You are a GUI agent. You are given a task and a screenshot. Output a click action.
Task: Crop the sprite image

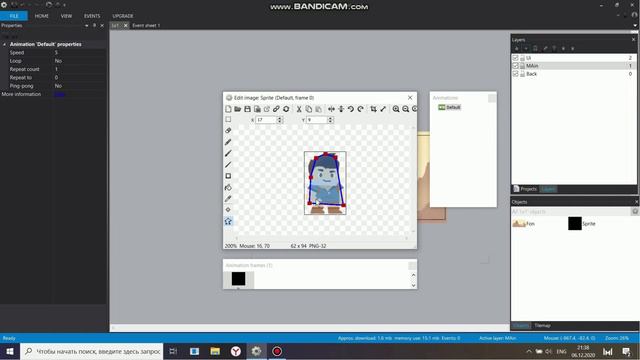[x=373, y=109]
